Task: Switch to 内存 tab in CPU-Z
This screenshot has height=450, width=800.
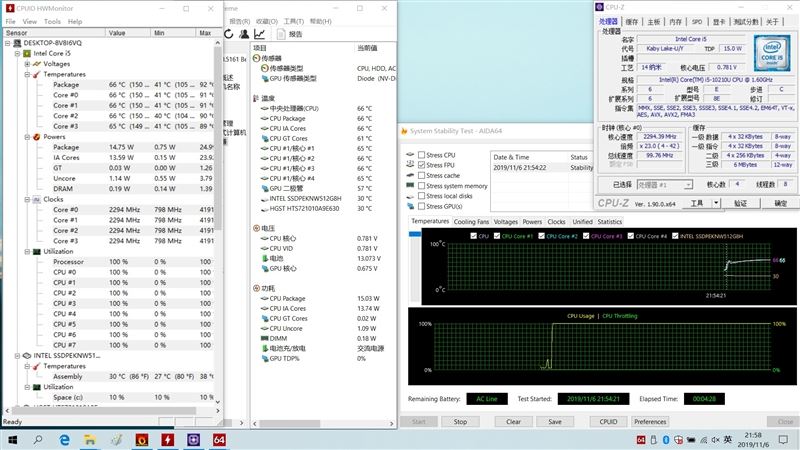Action: (675, 21)
